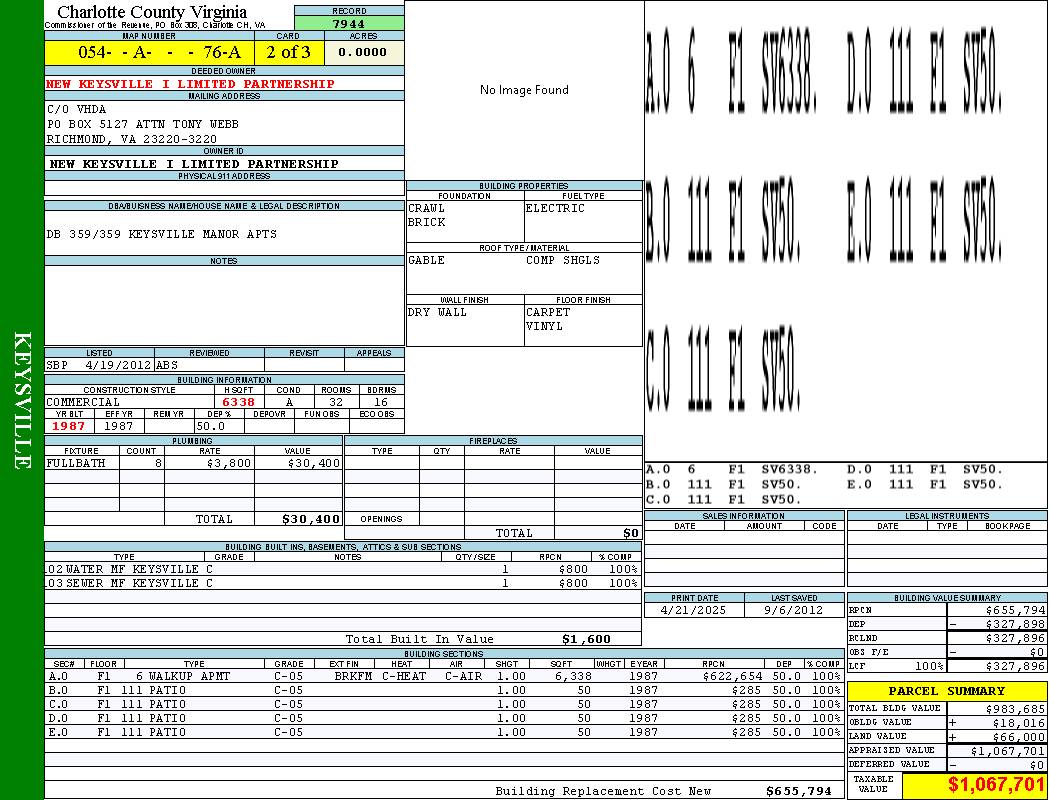Select the rooms count 32
The width and height of the screenshot is (1050, 800).
click(336, 402)
